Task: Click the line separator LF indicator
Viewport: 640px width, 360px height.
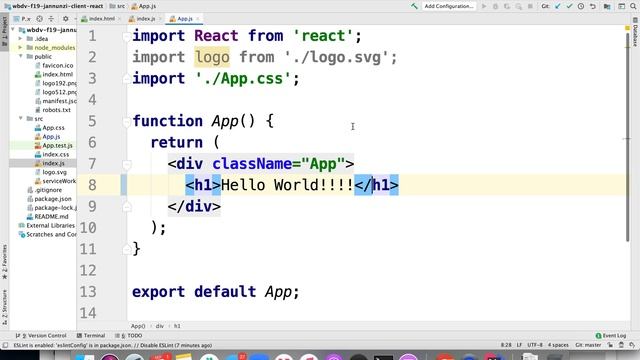Action: [519, 345]
